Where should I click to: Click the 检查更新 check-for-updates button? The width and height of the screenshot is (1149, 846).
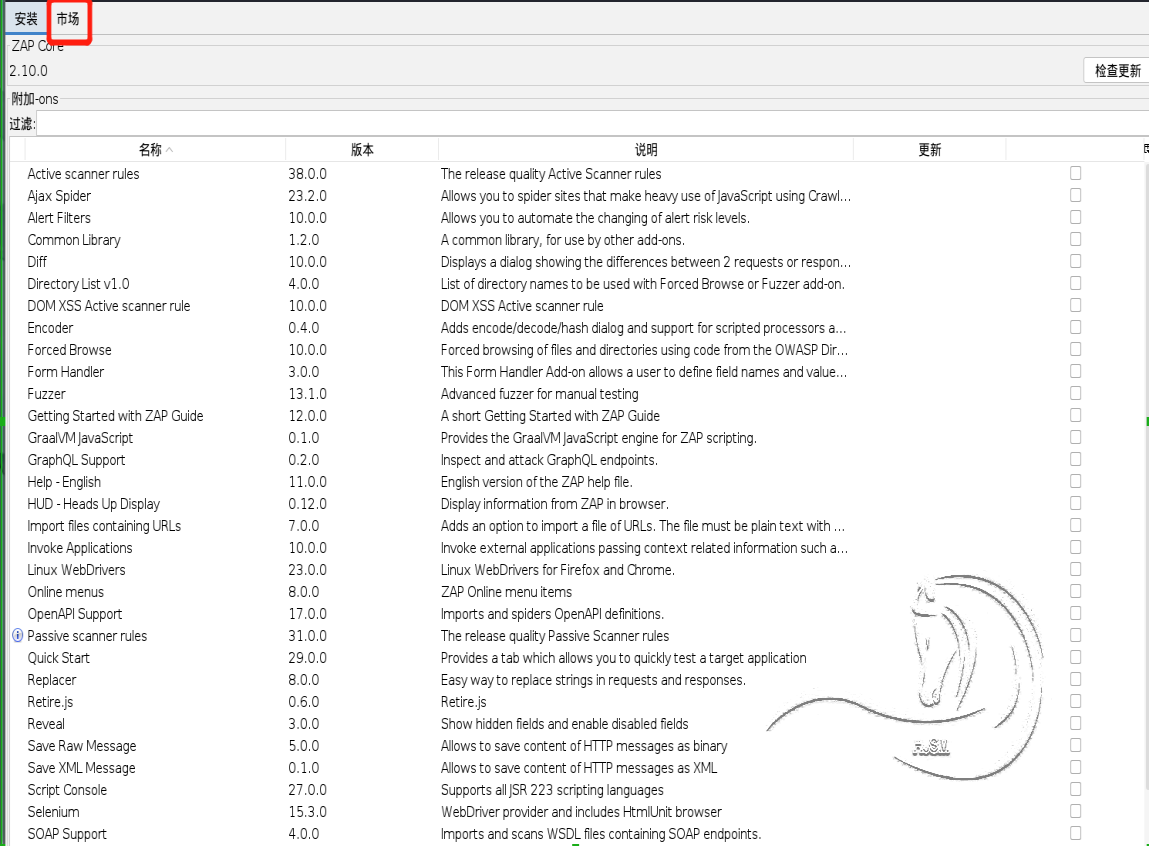[x=1117, y=70]
